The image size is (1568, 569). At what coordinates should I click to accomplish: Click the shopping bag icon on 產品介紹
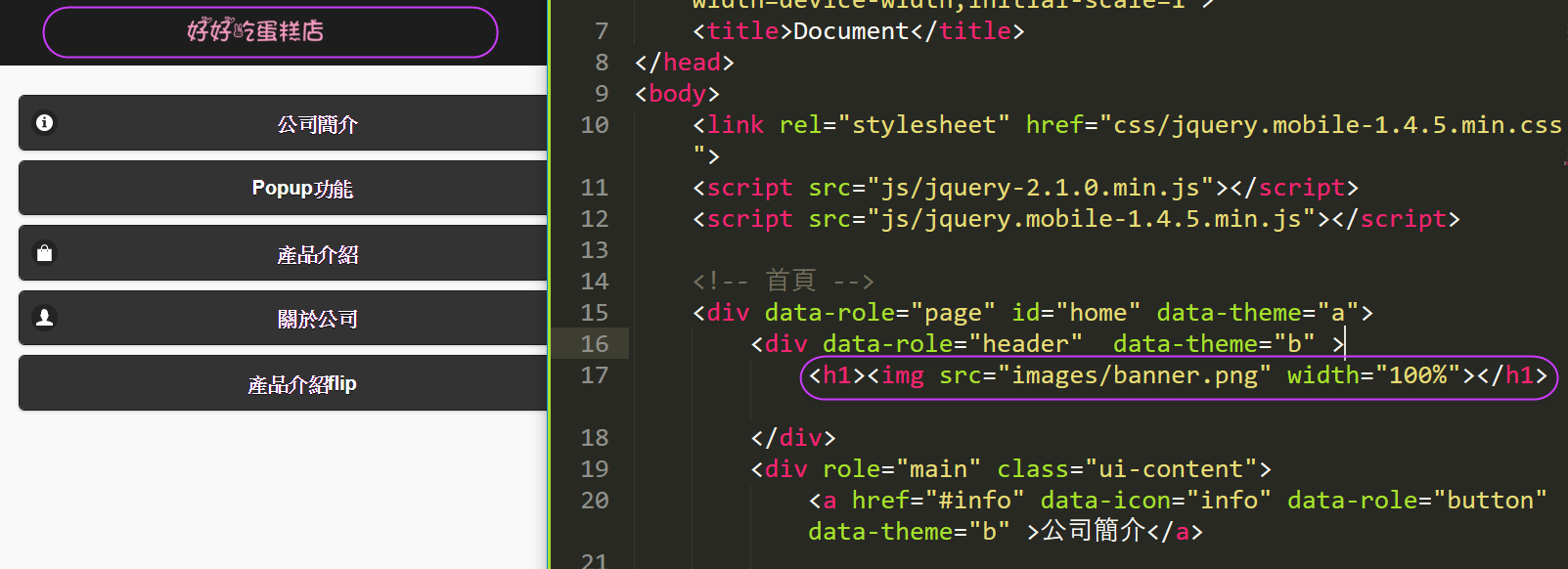45,253
